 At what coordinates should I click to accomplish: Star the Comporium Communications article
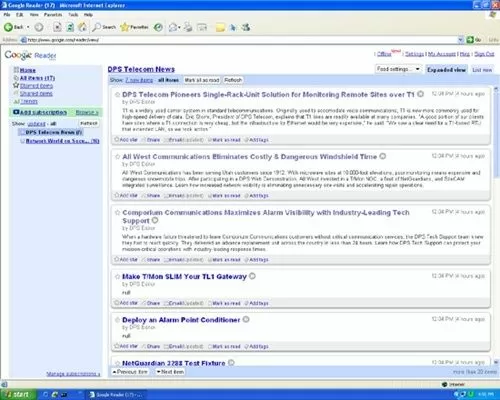tap(117, 212)
